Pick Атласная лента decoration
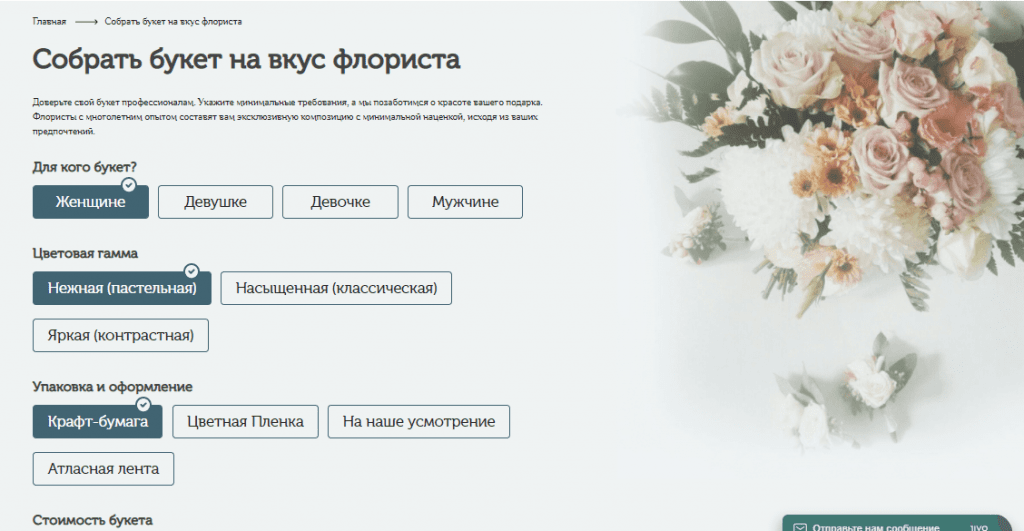Viewport: 1024px width, 531px height. click(103, 468)
